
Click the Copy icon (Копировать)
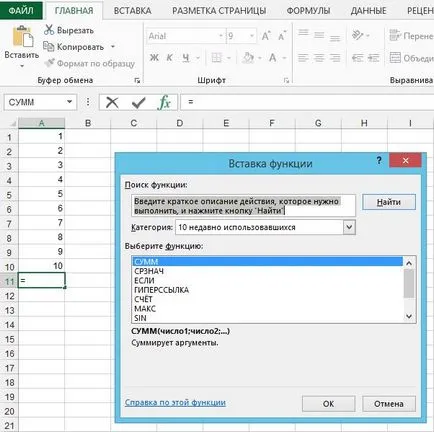tap(49, 47)
